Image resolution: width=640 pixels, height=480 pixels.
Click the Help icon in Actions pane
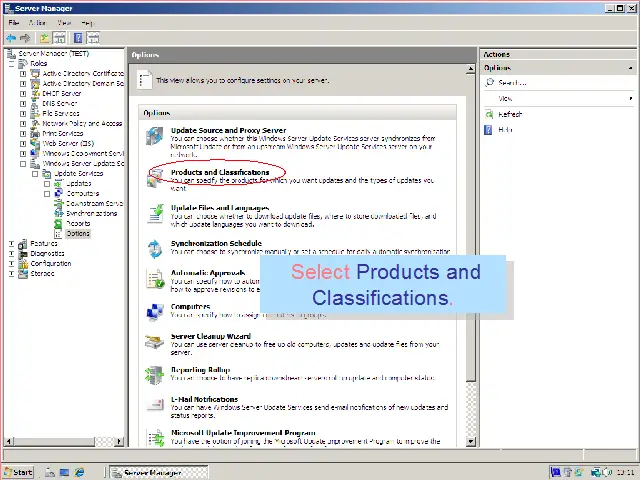pos(488,130)
